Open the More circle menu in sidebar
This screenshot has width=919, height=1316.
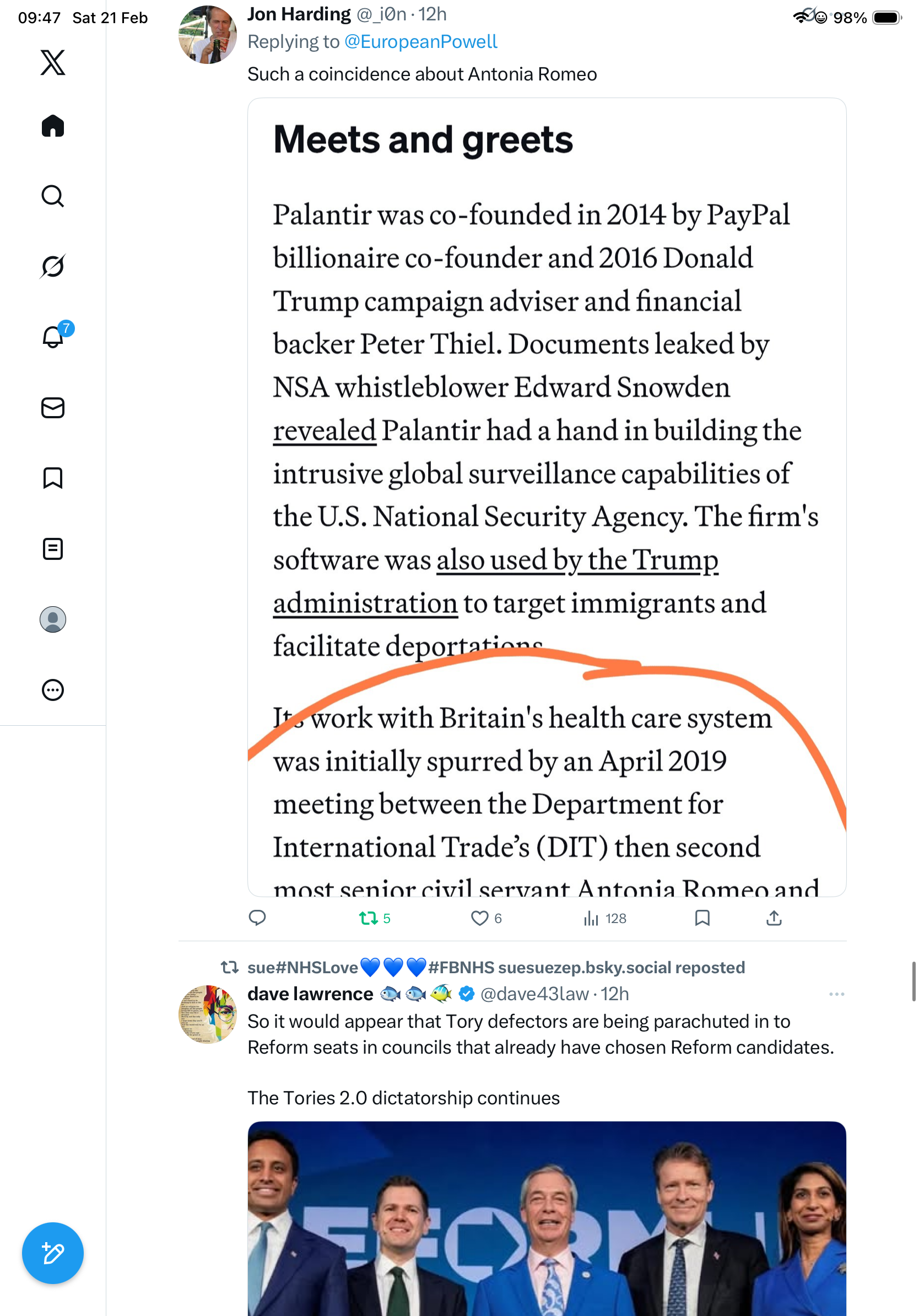point(53,690)
